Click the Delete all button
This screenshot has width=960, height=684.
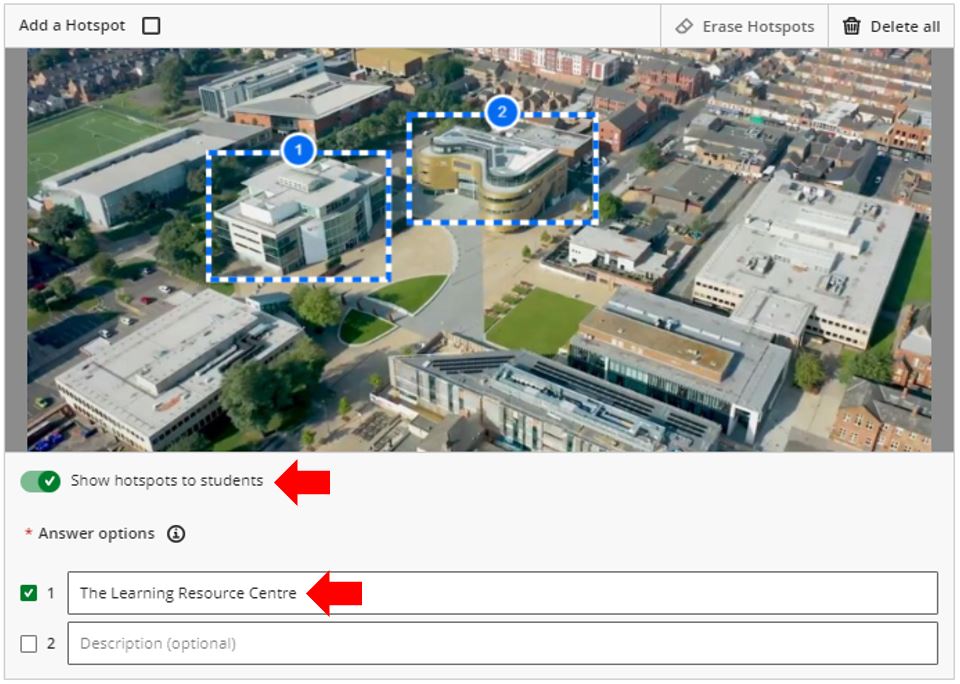[891, 26]
